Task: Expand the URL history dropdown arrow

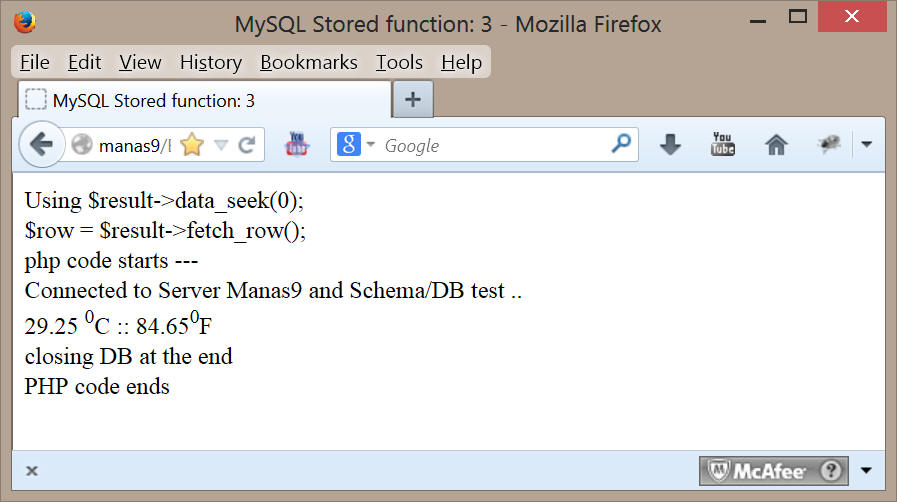Action: click(x=221, y=145)
